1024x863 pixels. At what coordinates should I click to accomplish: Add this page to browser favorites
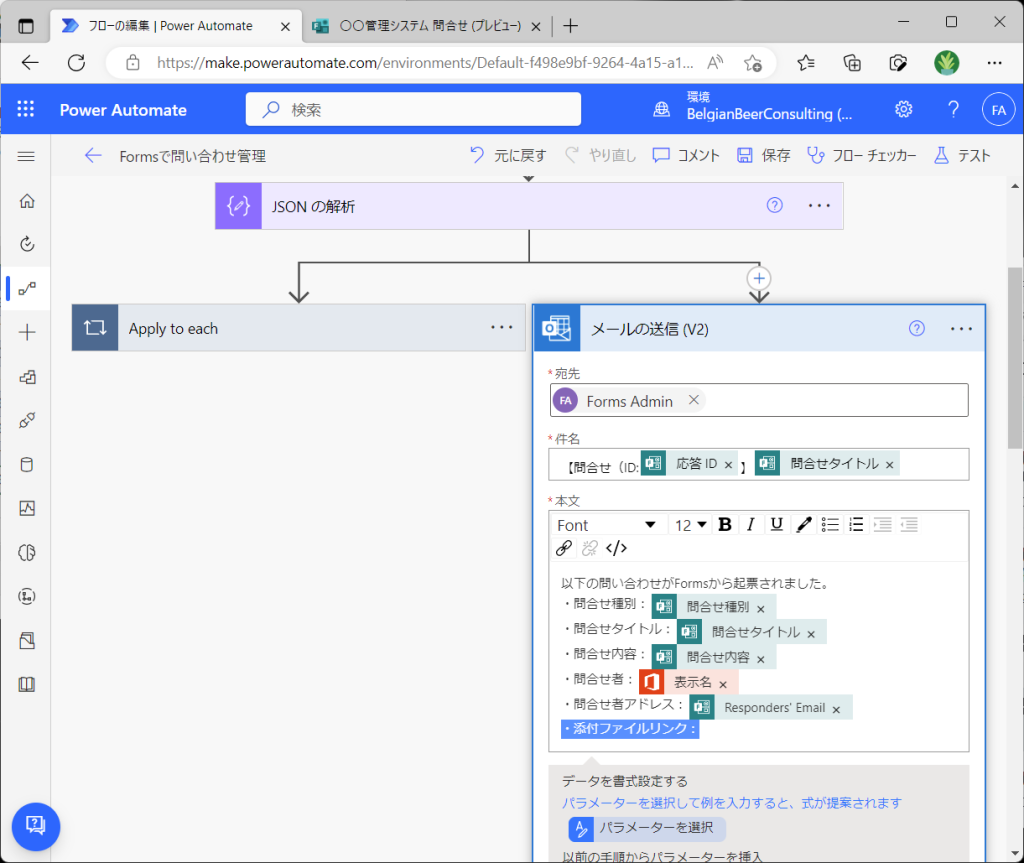pyautogui.click(x=753, y=63)
